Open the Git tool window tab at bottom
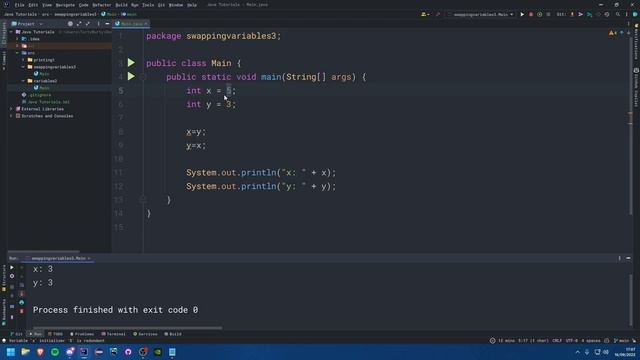640x360 pixels. pos(16,334)
